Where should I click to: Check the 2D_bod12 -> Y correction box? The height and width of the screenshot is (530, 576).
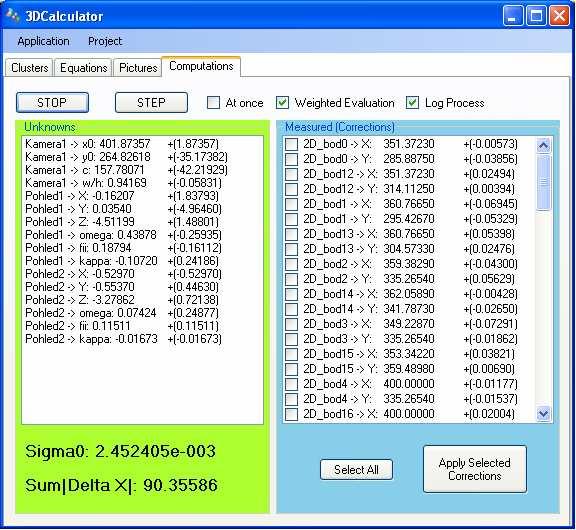(291, 189)
